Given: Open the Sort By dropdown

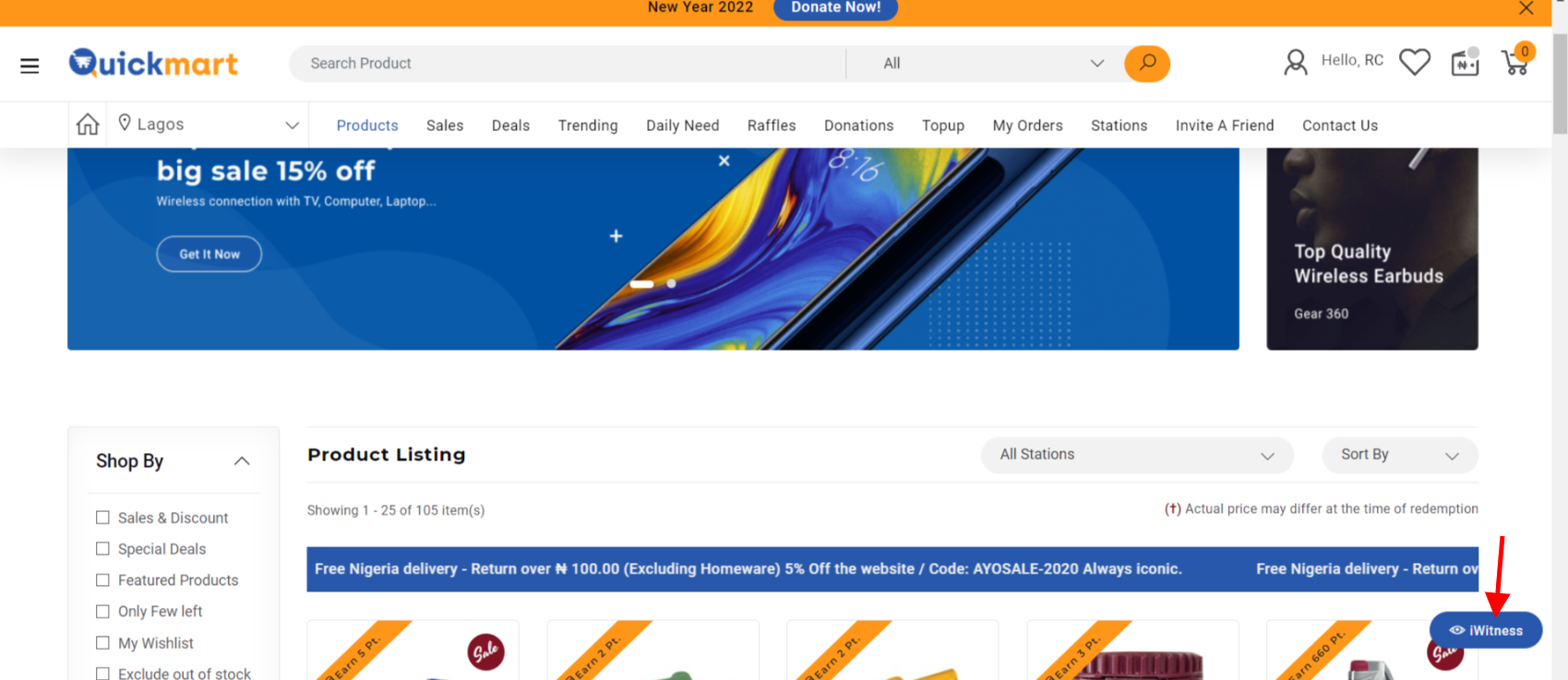Looking at the screenshot, I should [x=1398, y=455].
